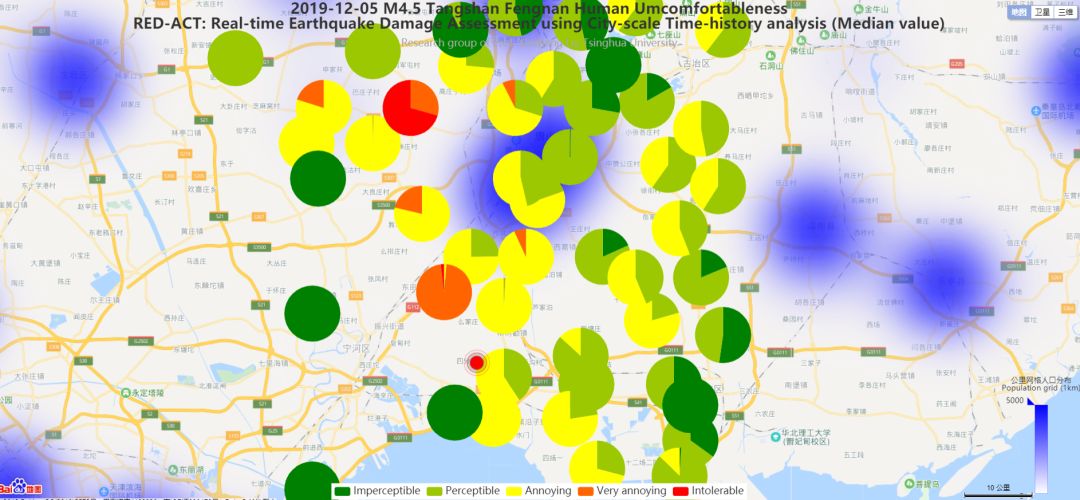
Task: Select the mostly orange Very annoying pie chart
Action: coord(444,292)
